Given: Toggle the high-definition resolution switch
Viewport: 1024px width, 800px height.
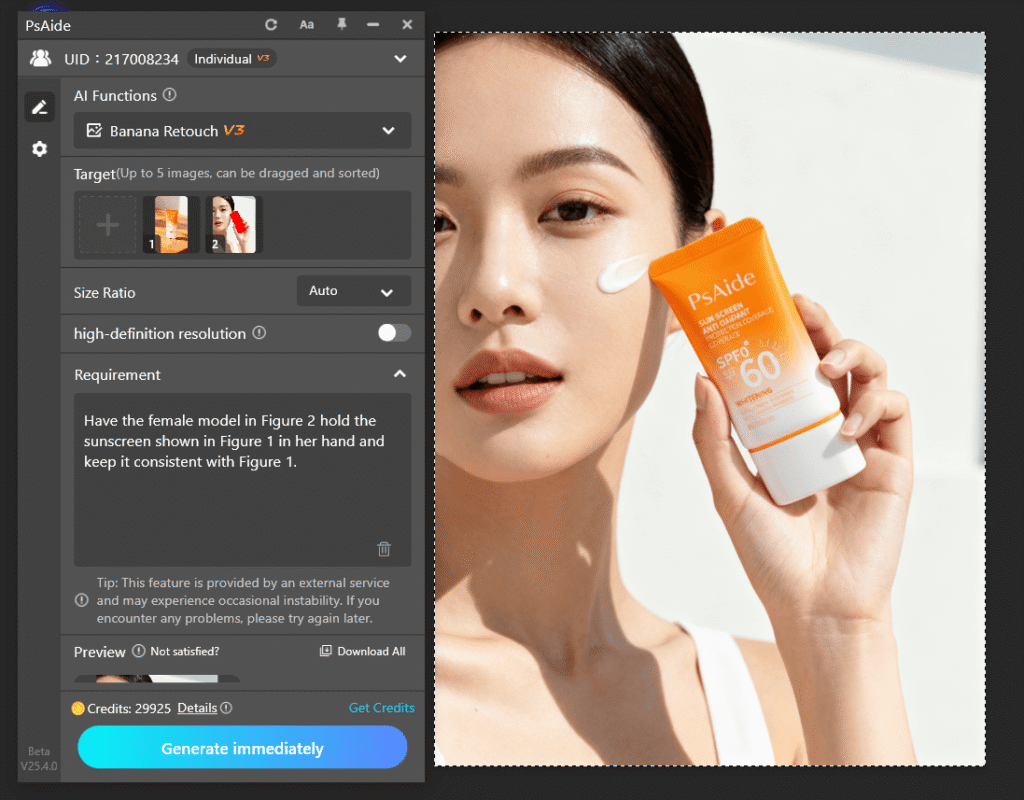Looking at the screenshot, I should click(x=394, y=333).
